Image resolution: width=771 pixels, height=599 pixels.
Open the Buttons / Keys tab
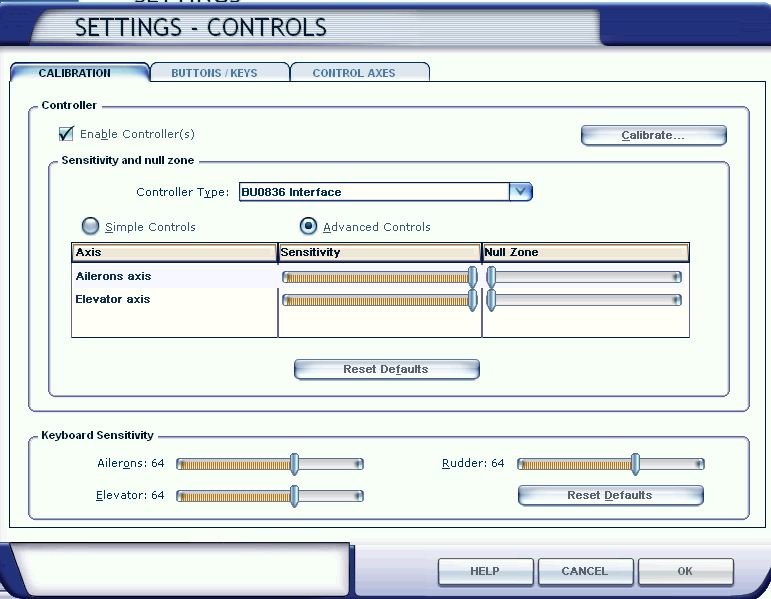coord(220,73)
